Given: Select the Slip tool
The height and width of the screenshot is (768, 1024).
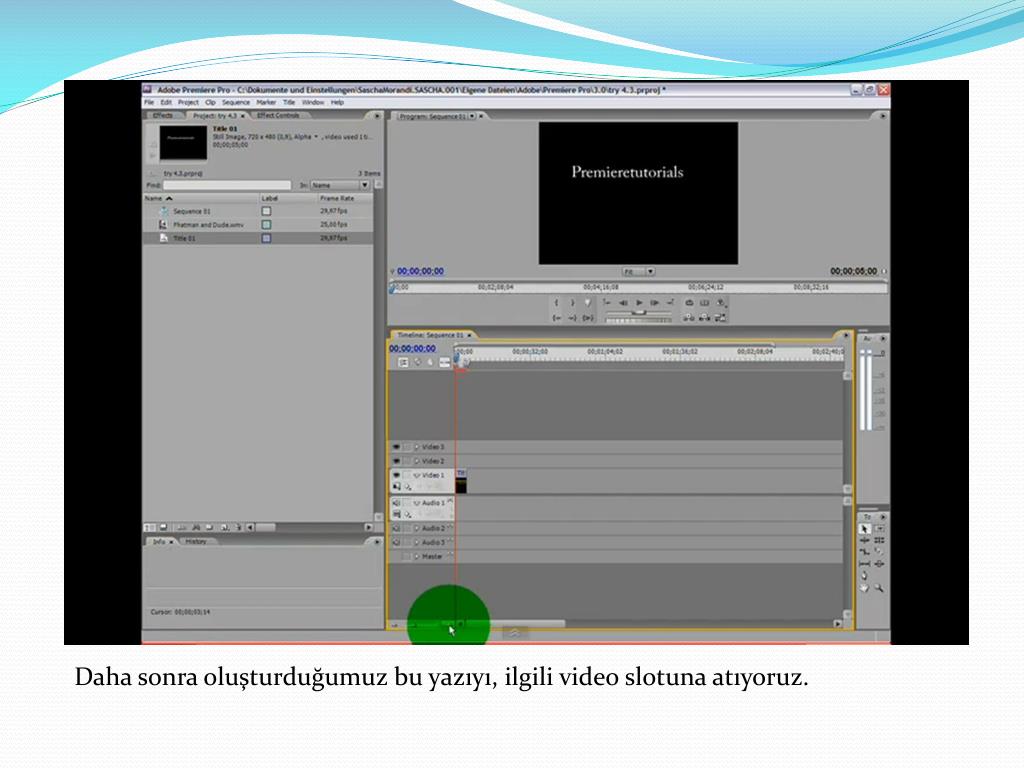Looking at the screenshot, I should pyautogui.click(x=865, y=564).
